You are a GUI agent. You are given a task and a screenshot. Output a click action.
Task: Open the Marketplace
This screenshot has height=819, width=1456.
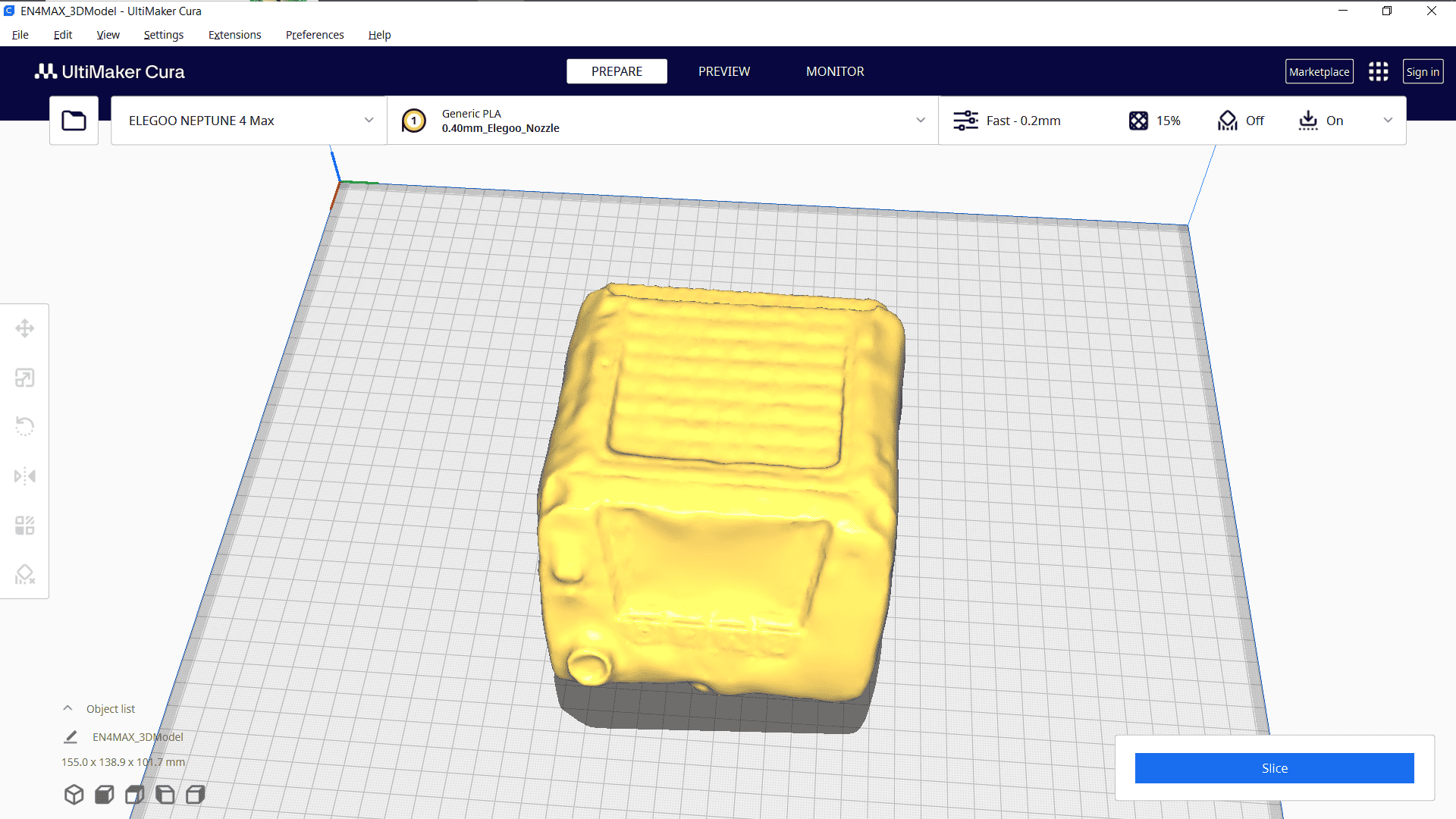[x=1319, y=71]
